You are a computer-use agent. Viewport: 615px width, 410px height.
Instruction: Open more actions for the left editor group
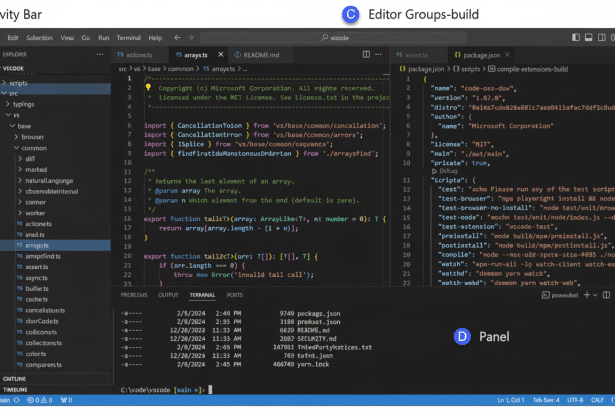(x=378, y=55)
